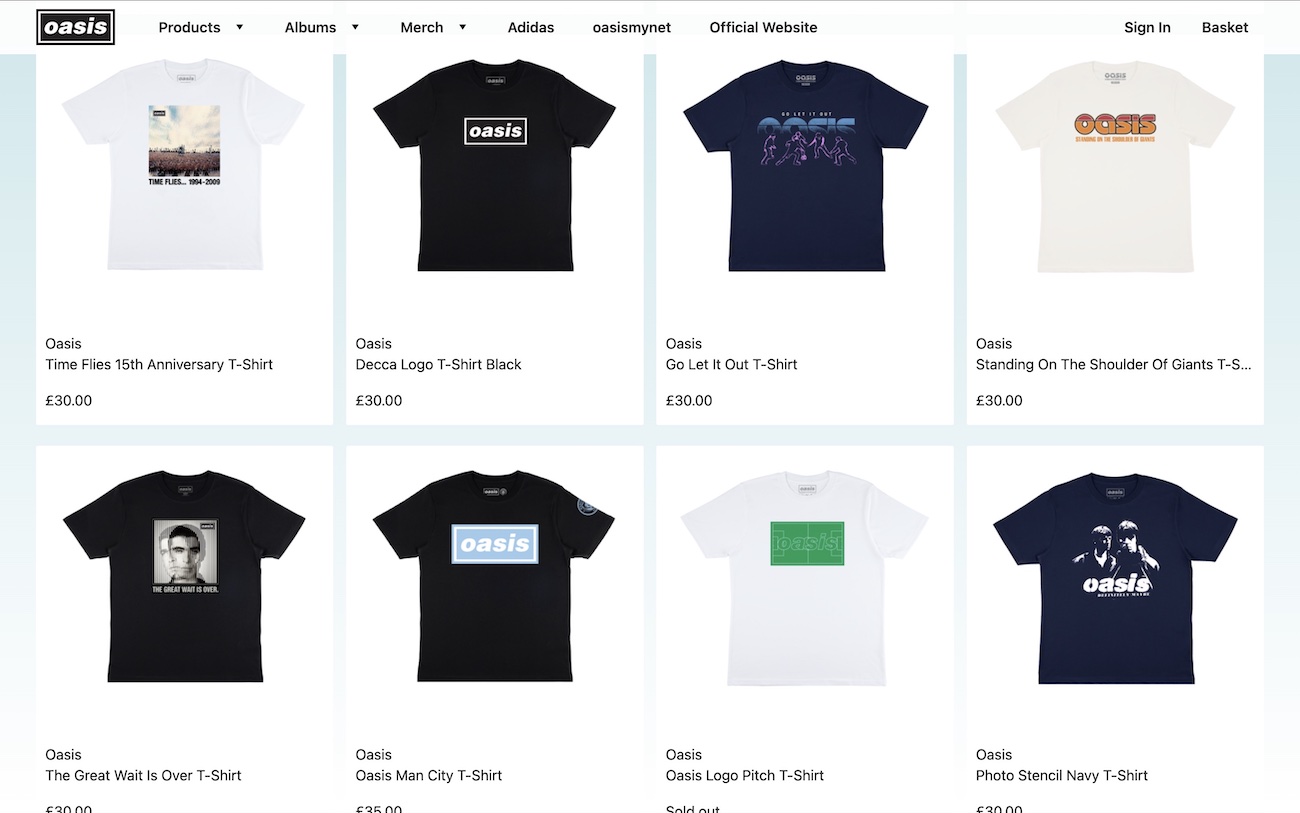Click the Sign In link
Screen dimensions: 1300x813
click(x=1147, y=27)
